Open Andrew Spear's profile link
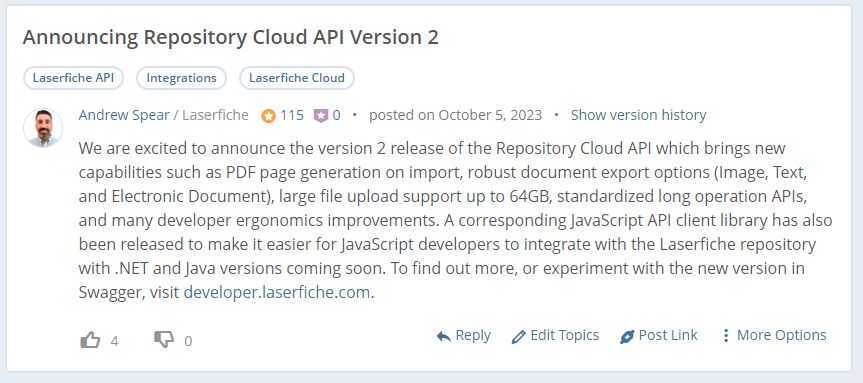This screenshot has height=383, width=863. [x=124, y=115]
